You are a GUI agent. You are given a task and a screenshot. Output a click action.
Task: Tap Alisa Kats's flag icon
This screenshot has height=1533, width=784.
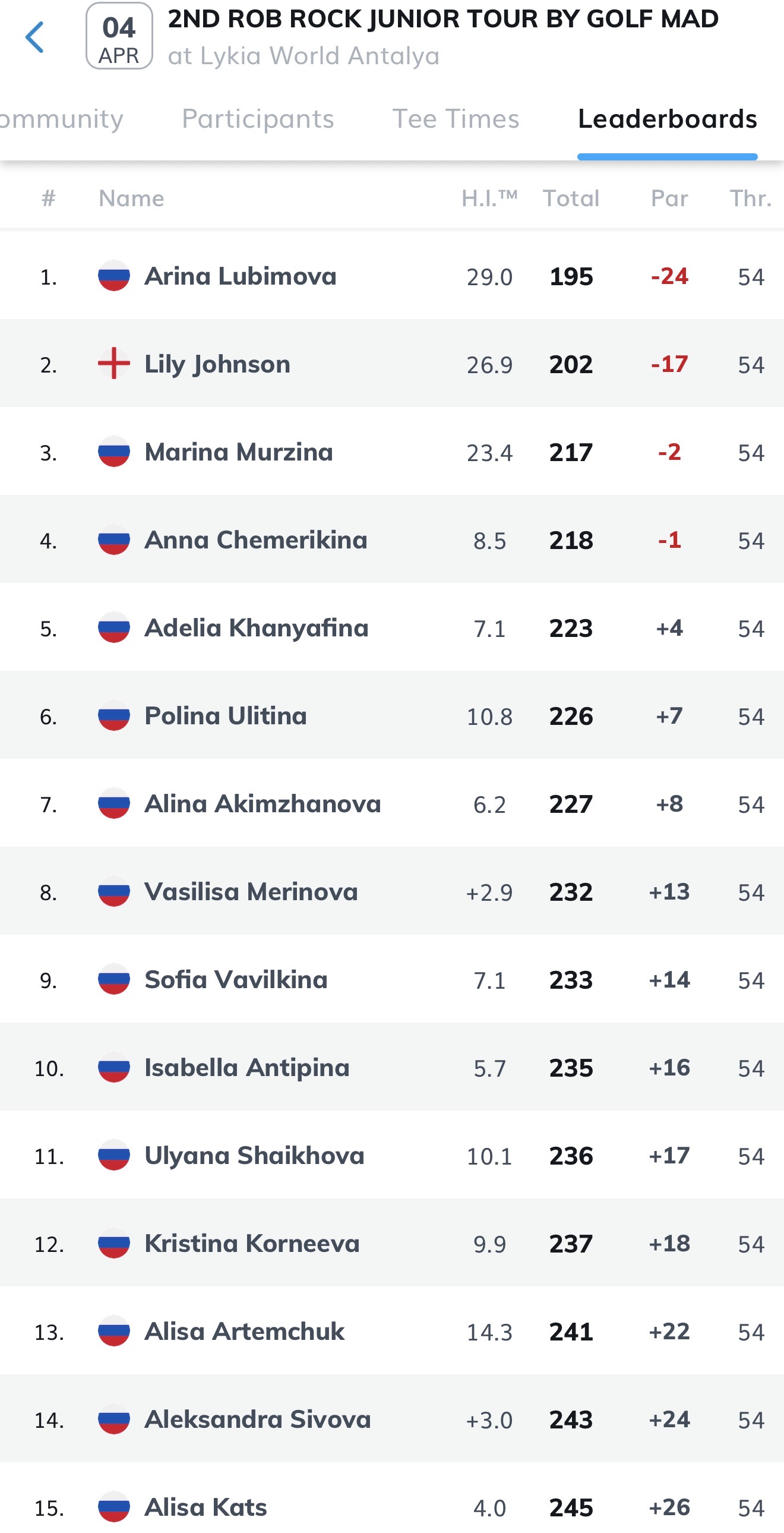[x=113, y=1507]
